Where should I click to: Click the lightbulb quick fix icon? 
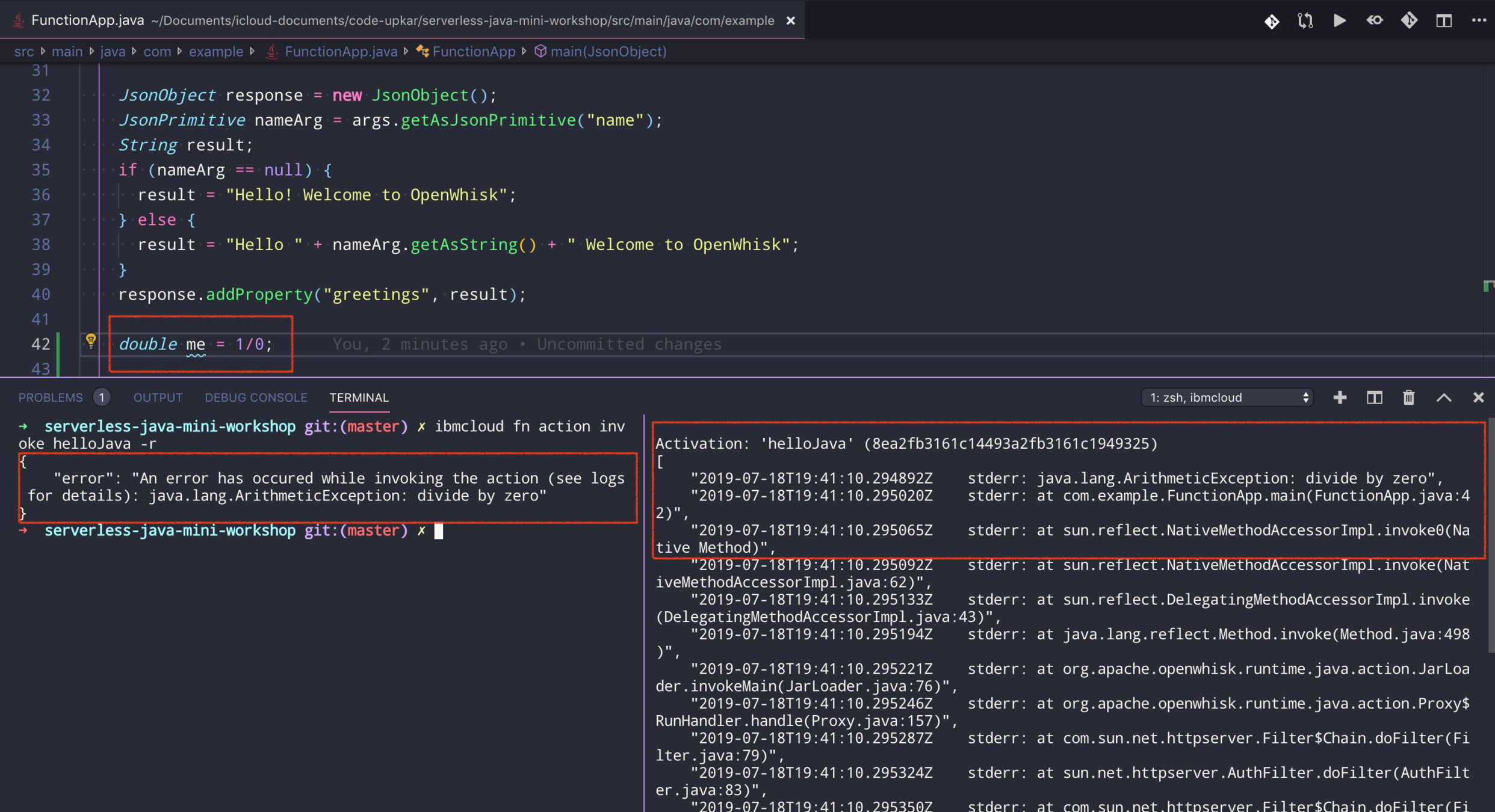[91, 341]
